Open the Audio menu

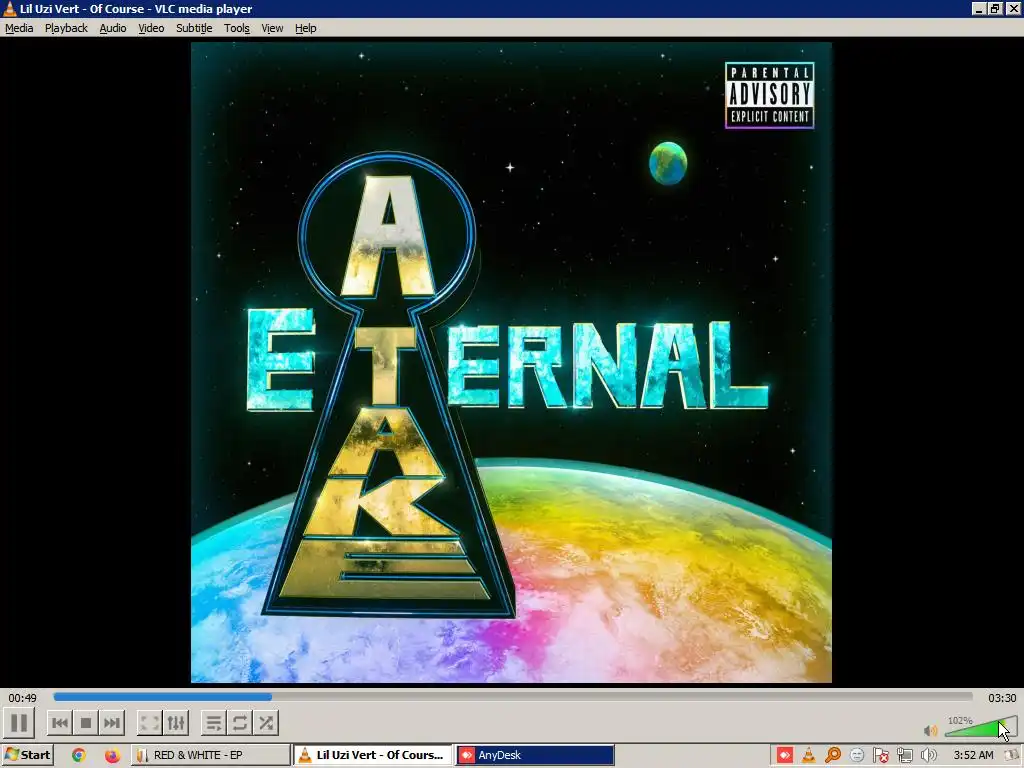(x=113, y=28)
